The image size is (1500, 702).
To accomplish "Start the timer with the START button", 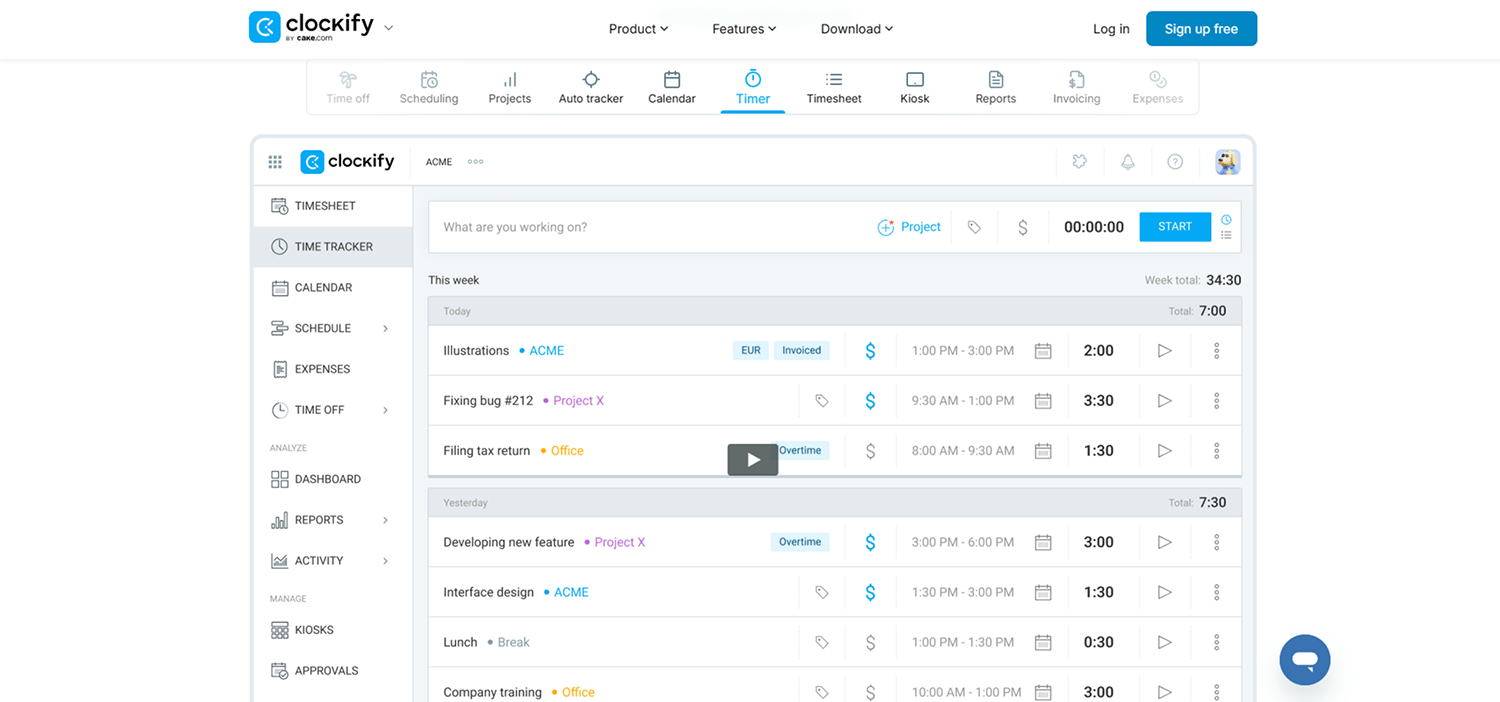I will click(x=1175, y=227).
